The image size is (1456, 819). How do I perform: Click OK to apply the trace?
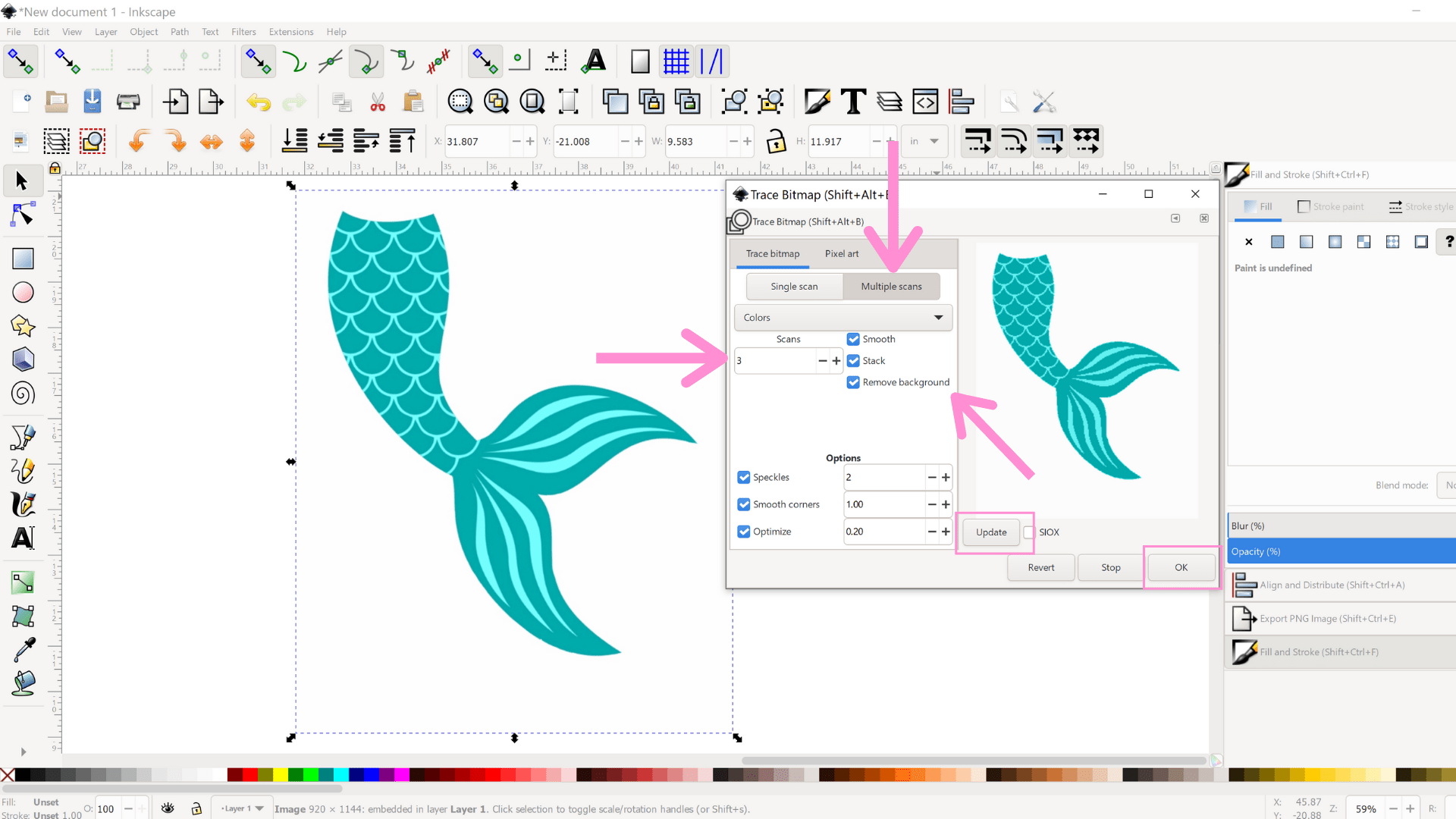(x=1180, y=567)
